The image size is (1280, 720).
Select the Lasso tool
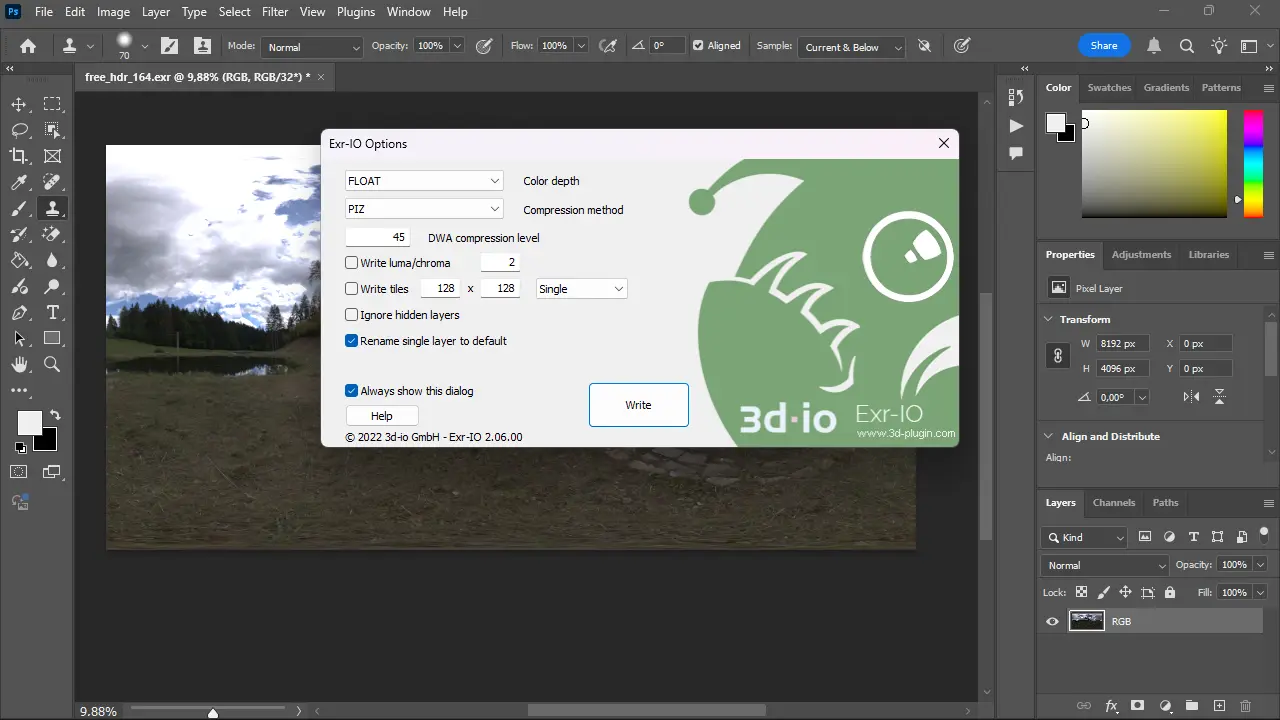[19, 130]
